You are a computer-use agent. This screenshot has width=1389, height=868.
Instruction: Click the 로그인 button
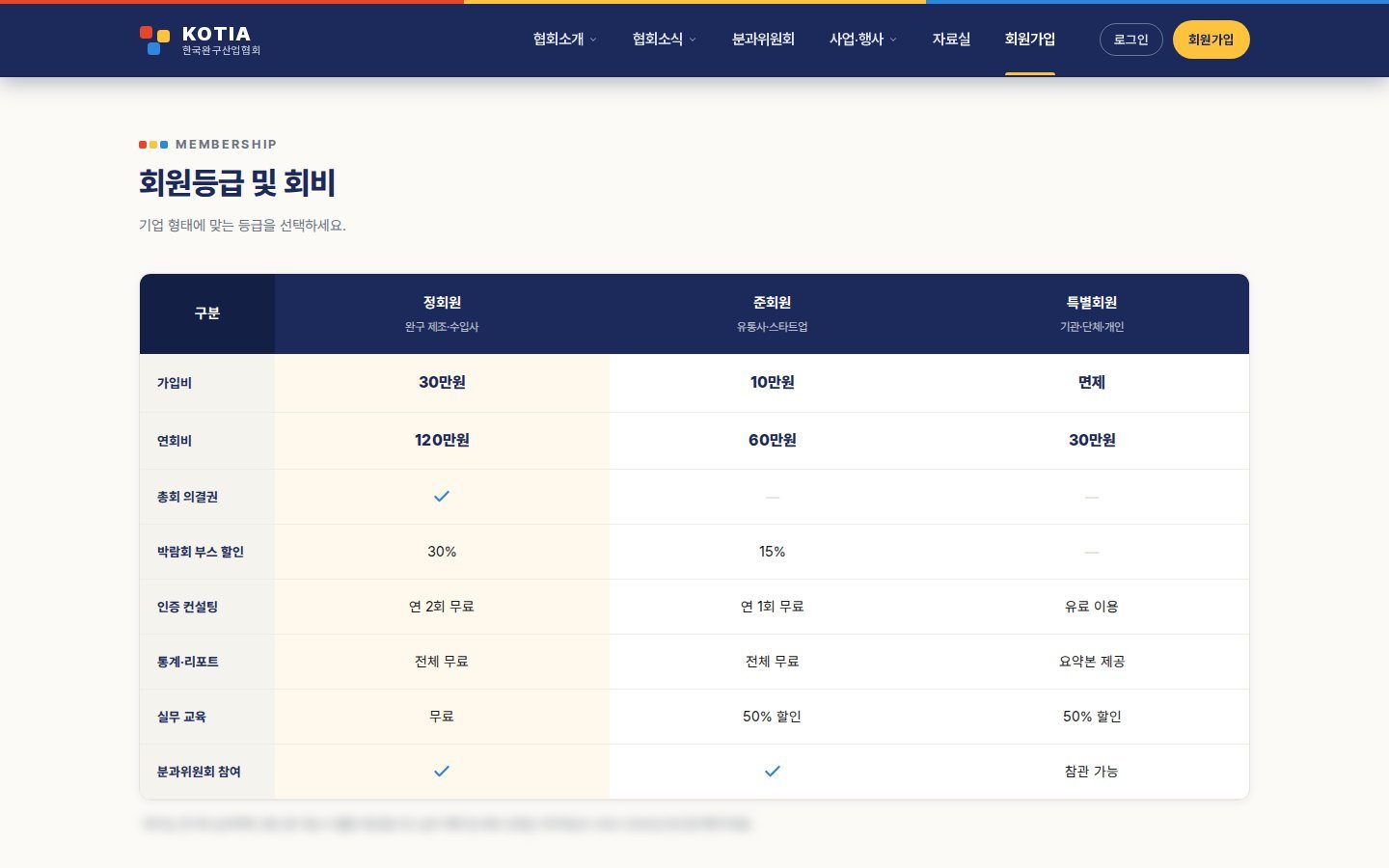[x=1131, y=40]
